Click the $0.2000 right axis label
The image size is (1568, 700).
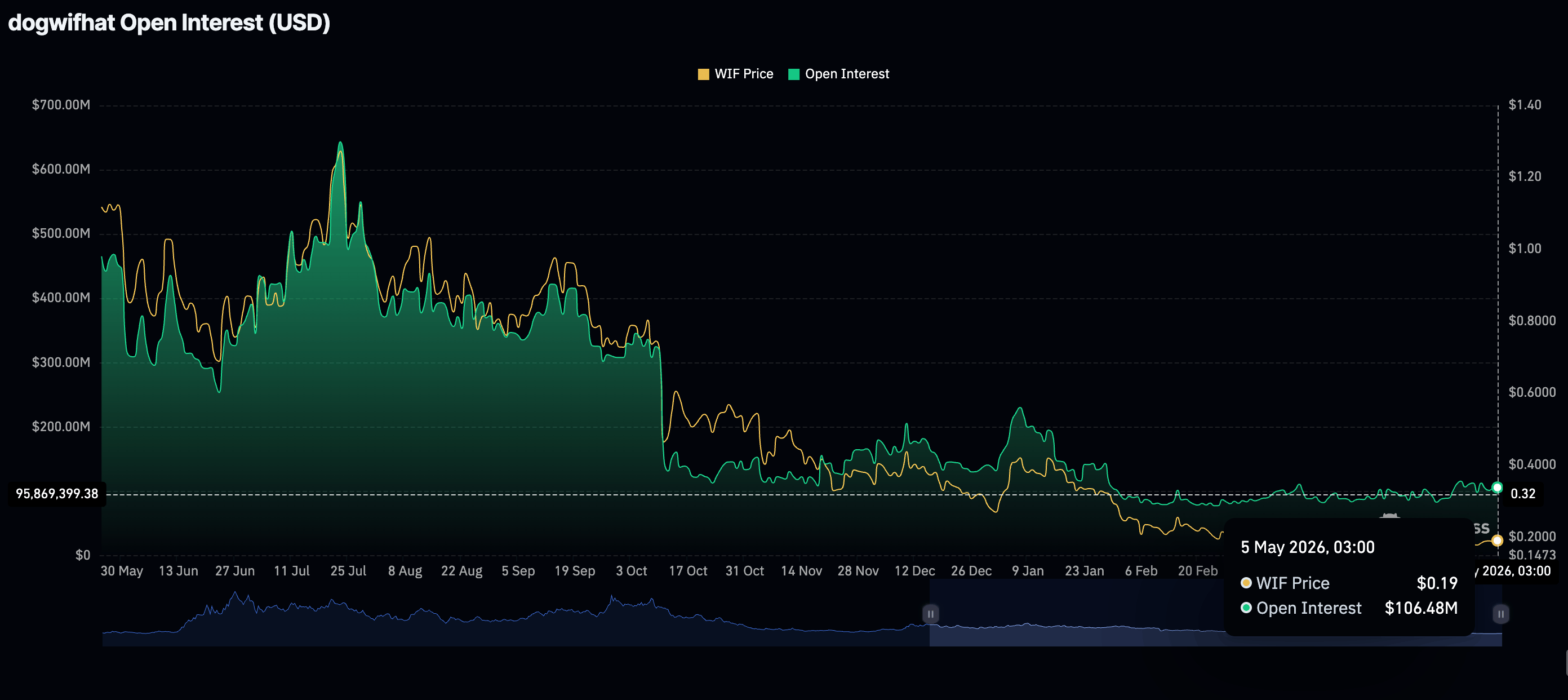click(1531, 536)
